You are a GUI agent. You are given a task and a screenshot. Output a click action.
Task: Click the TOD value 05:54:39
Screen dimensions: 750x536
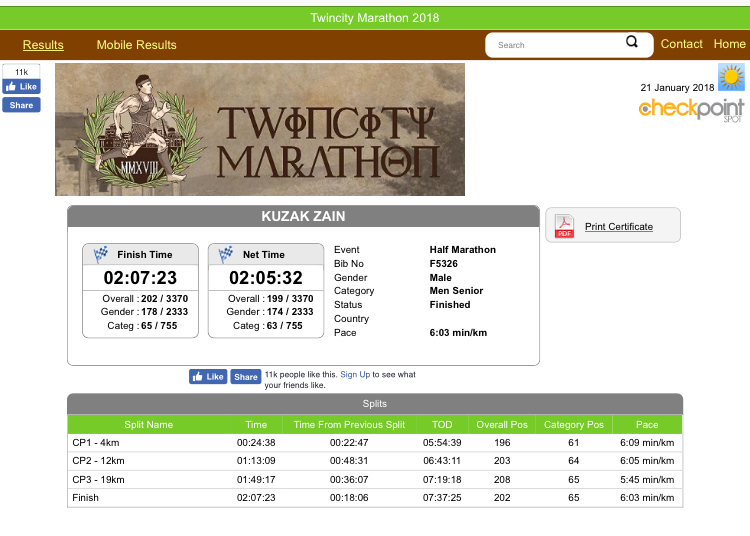[442, 443]
